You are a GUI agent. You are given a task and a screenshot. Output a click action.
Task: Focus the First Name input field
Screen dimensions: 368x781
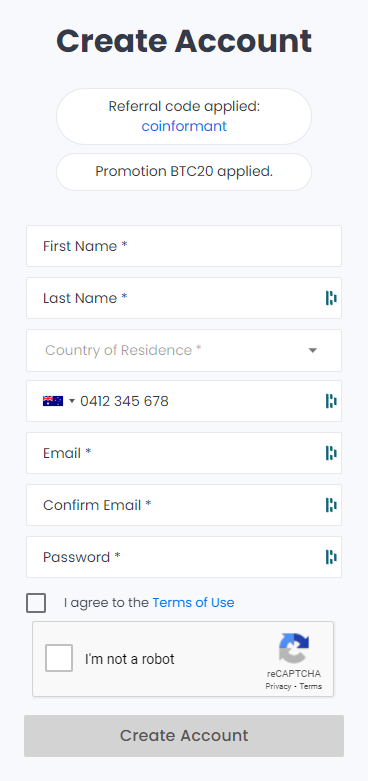[184, 246]
